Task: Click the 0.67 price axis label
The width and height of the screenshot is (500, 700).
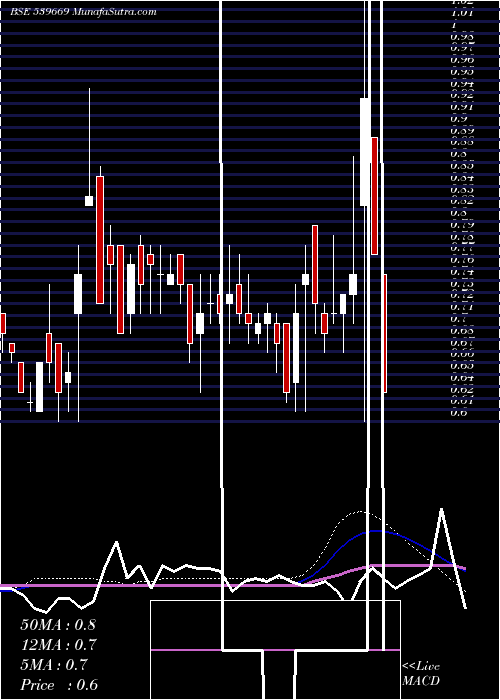Action: (x=462, y=343)
